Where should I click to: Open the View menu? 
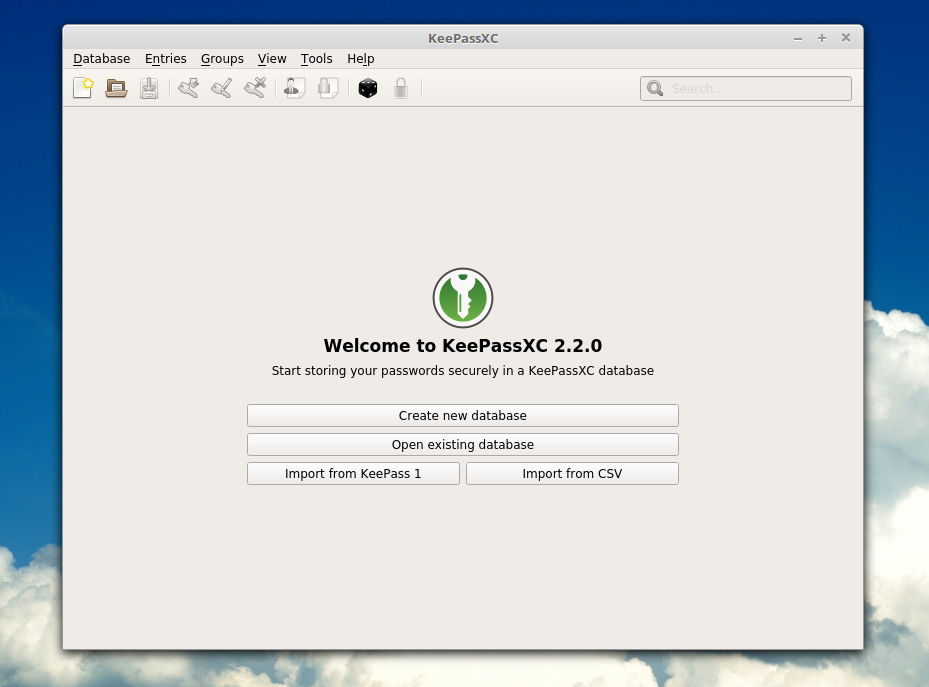tap(272, 59)
